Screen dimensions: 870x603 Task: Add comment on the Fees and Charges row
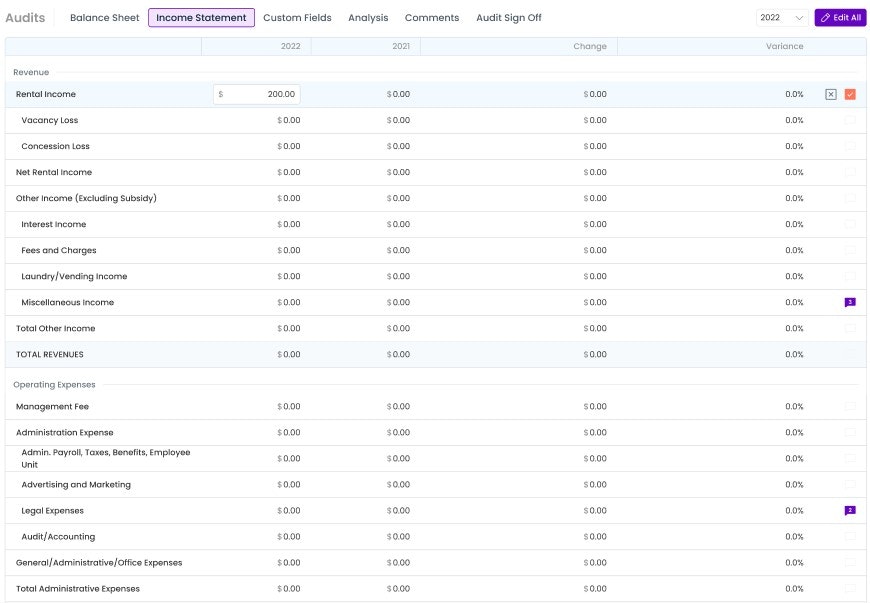click(850, 250)
